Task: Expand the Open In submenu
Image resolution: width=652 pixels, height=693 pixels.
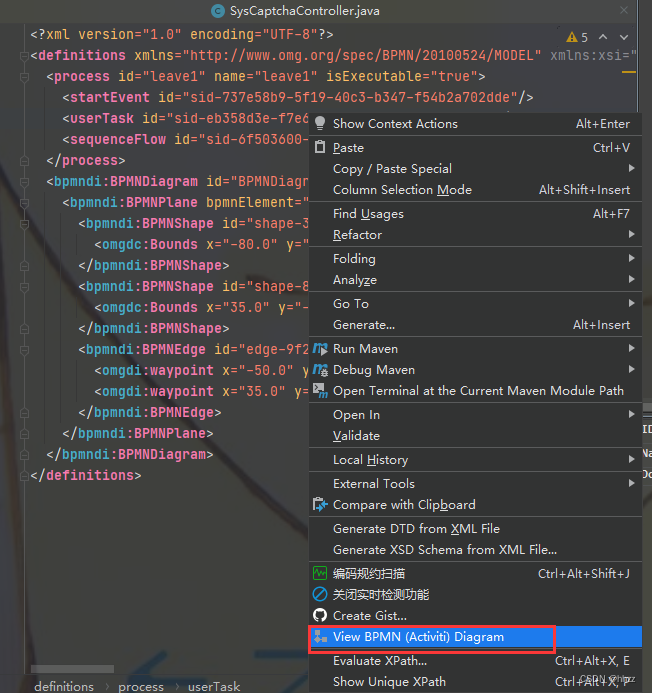Action: pyautogui.click(x=475, y=415)
